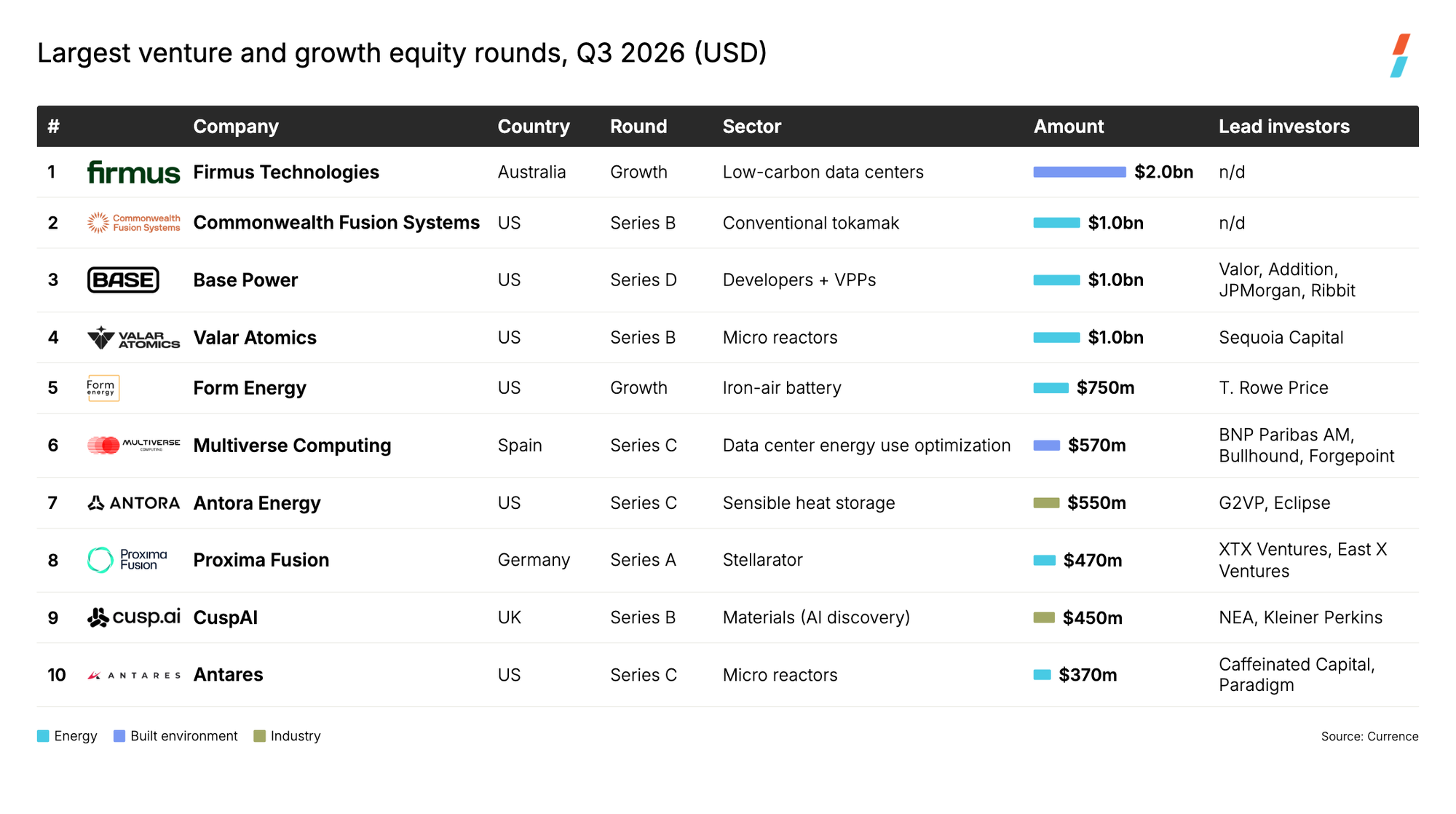
Task: Select the Form Energy logo
Action: pyautogui.click(x=103, y=388)
